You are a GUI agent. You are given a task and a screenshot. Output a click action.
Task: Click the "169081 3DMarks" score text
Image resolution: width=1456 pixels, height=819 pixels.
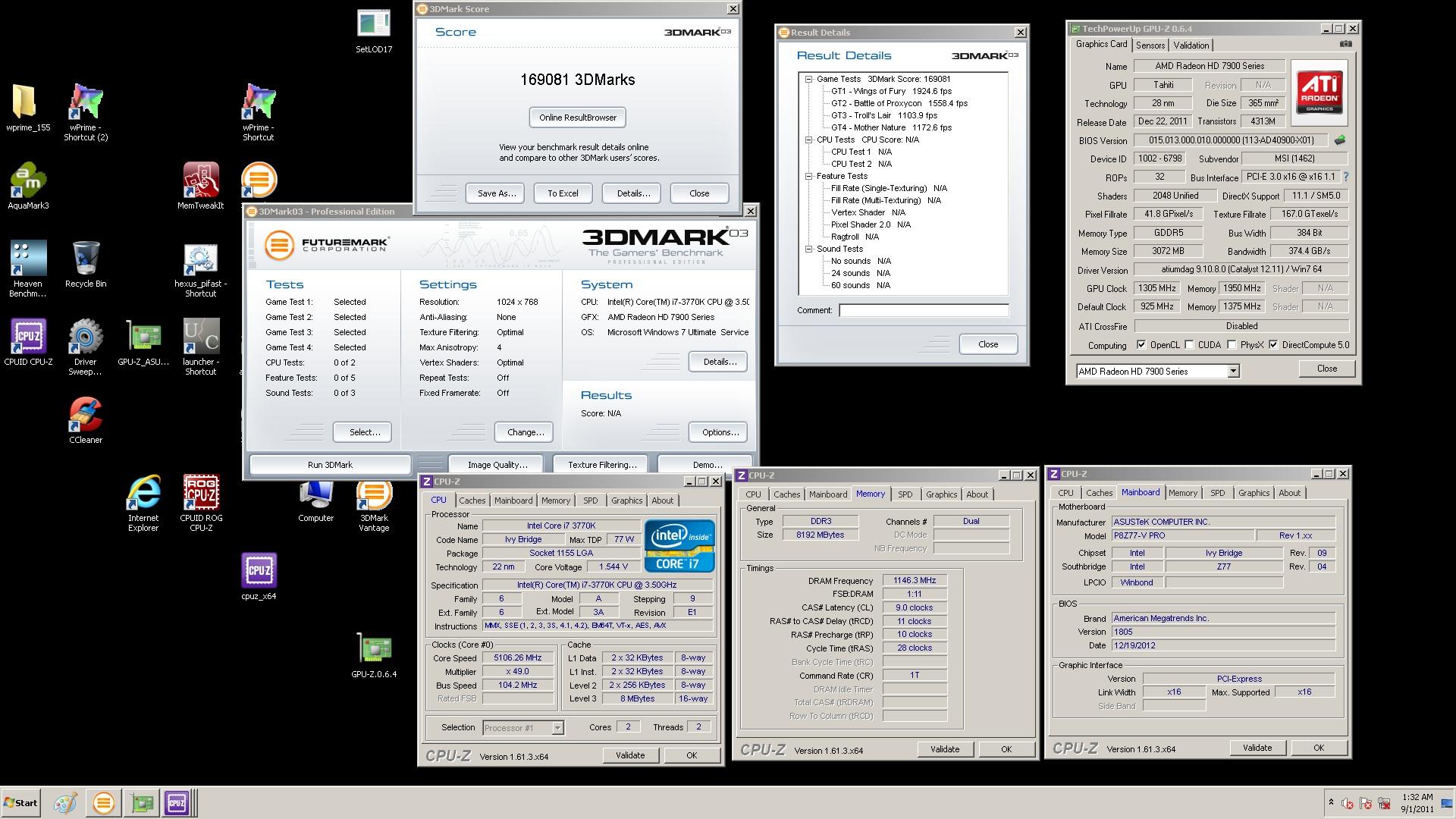coord(577,80)
